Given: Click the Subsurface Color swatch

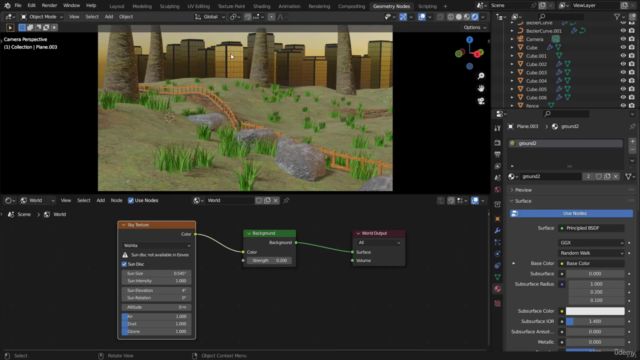Looking at the screenshot, I should (595, 311).
